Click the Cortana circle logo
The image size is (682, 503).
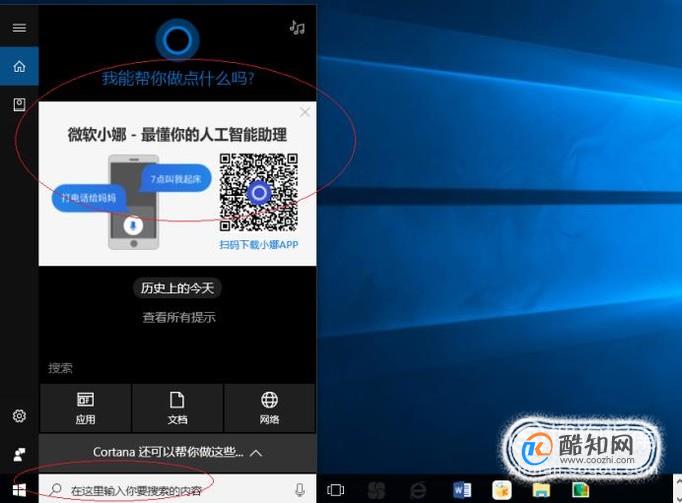[x=177, y=40]
